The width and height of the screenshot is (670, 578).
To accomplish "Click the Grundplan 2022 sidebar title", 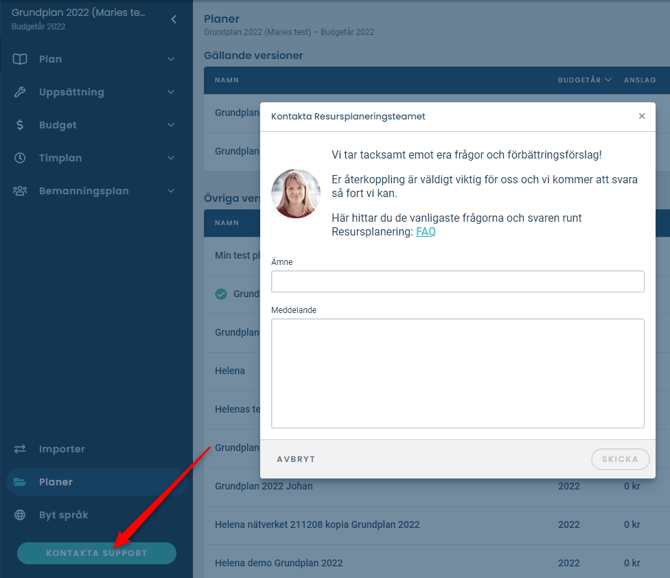I will 78,12.
